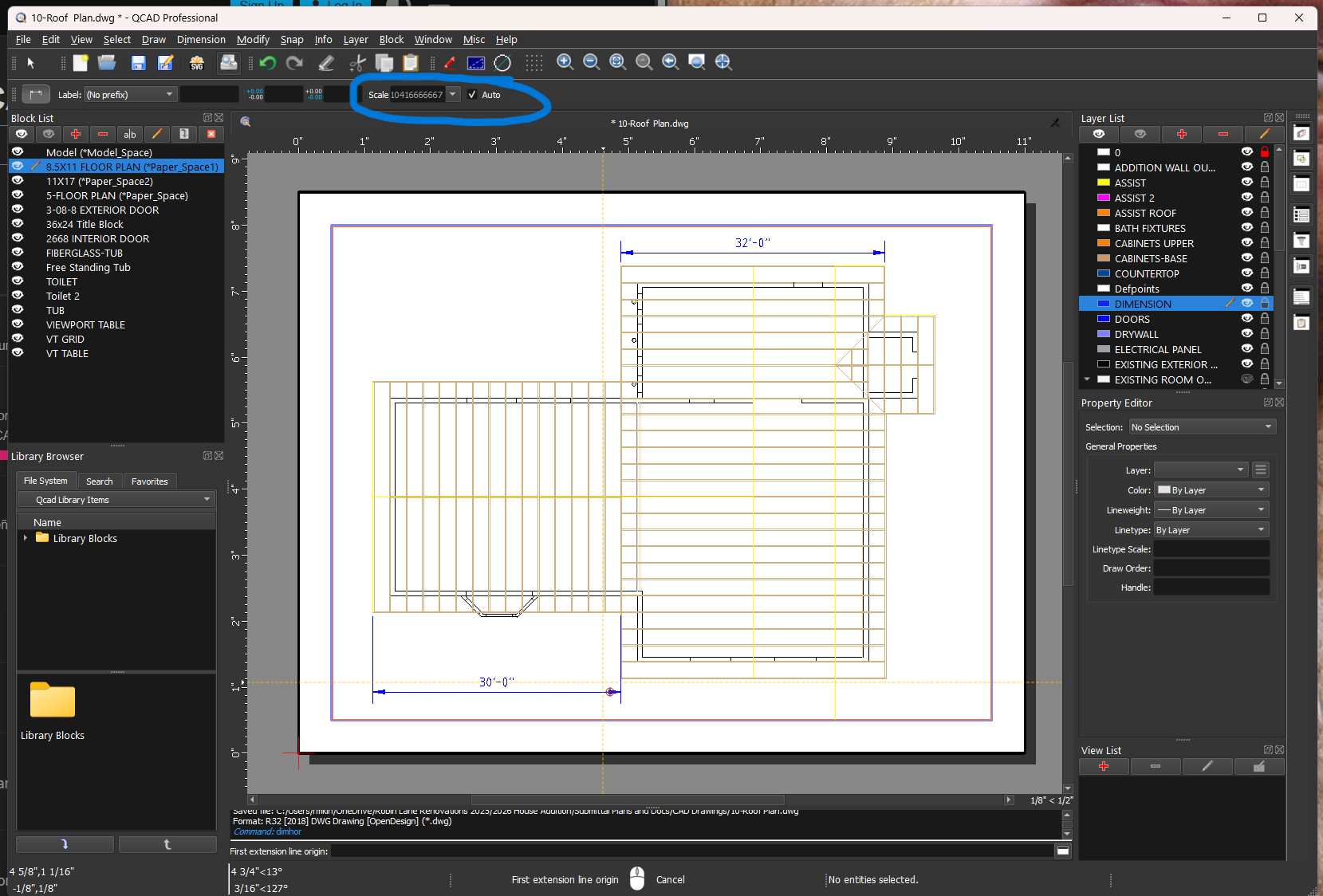Hide the DOORS layer with its eye icon
Screen dimensions: 1323x896
tap(1247, 319)
